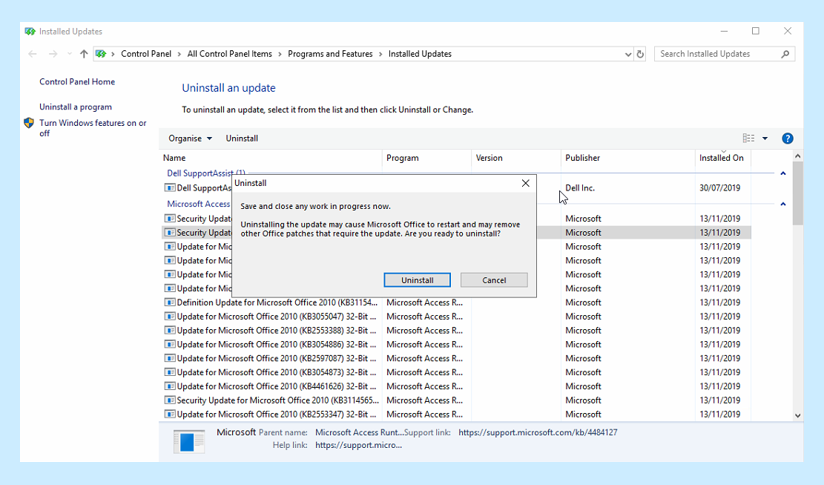The height and width of the screenshot is (485, 824).
Task: Select Update for Office 2010 KB2597087
Action: coord(456,358)
